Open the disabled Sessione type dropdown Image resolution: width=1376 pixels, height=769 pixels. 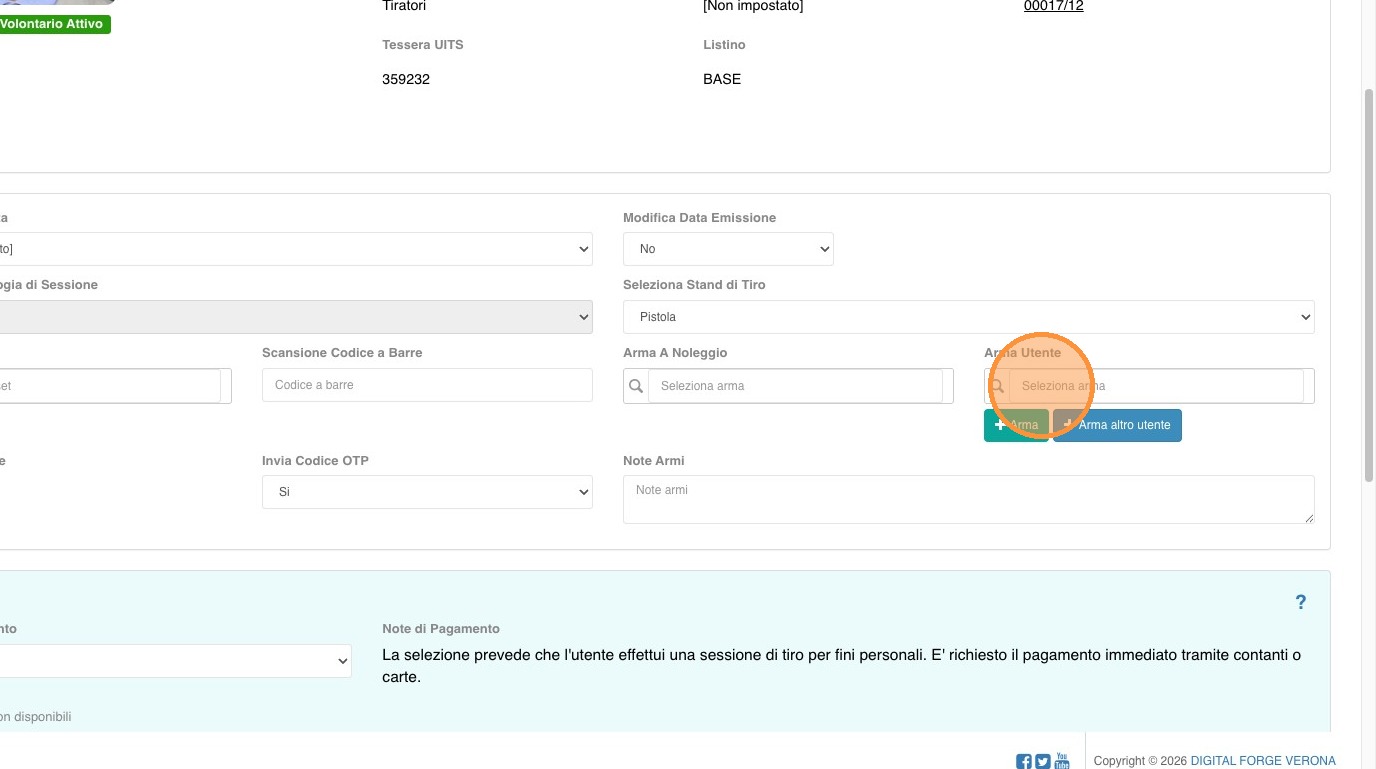coord(296,317)
